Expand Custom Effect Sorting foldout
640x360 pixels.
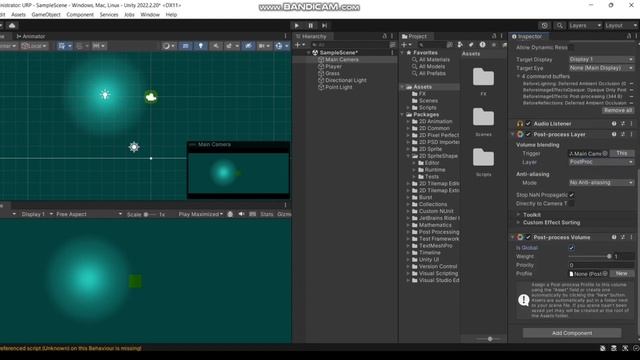[x=518, y=222]
